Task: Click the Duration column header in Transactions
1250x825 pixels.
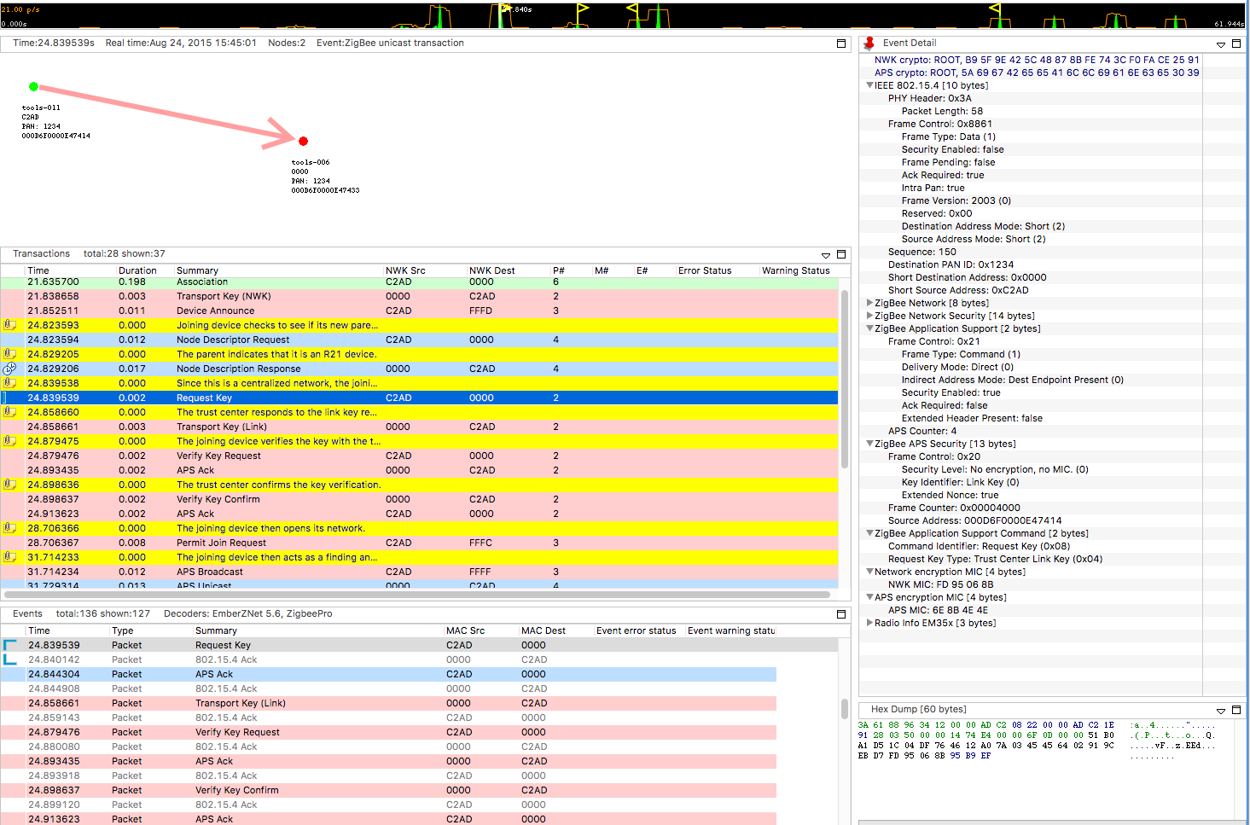Action: coord(138,270)
